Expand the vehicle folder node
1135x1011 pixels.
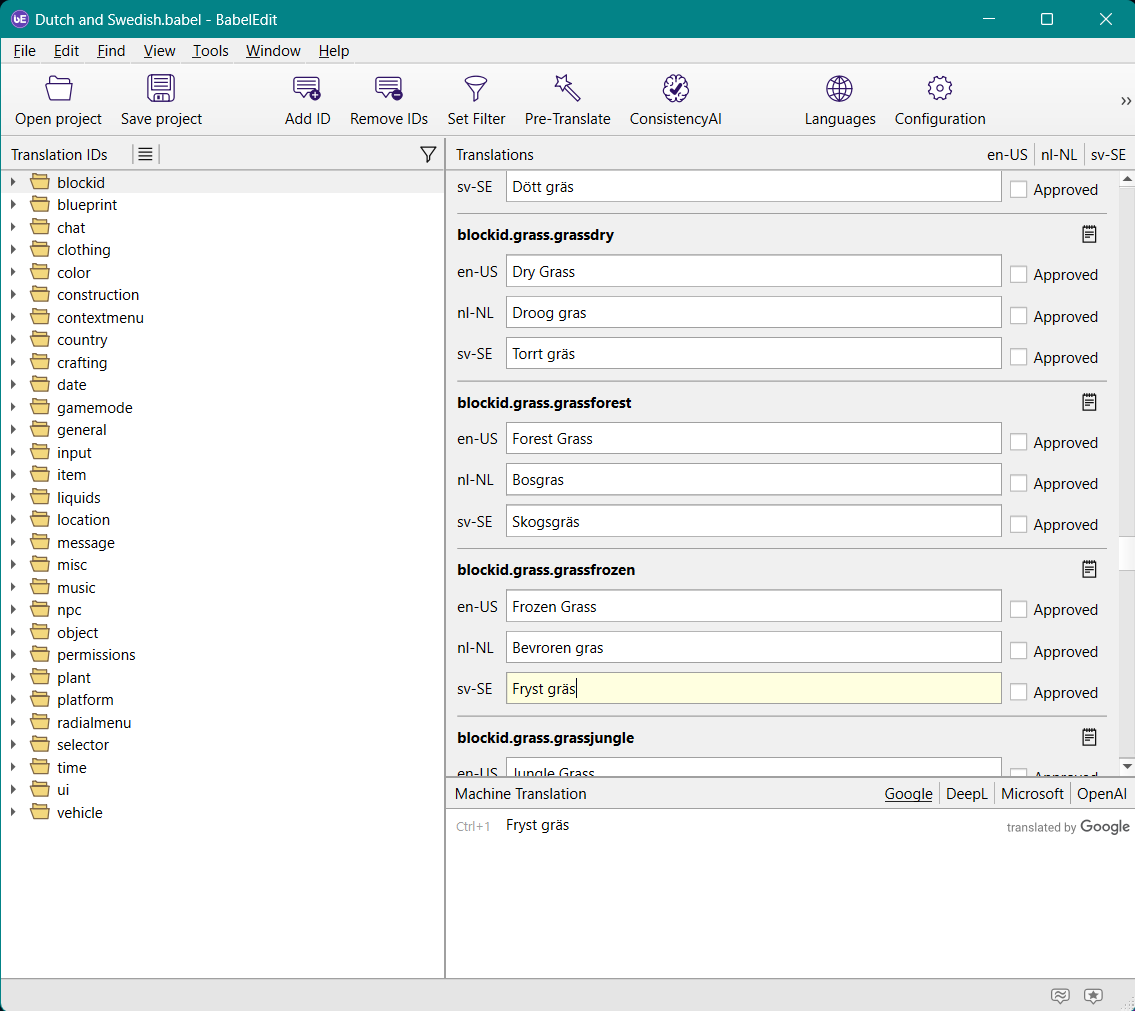(13, 813)
